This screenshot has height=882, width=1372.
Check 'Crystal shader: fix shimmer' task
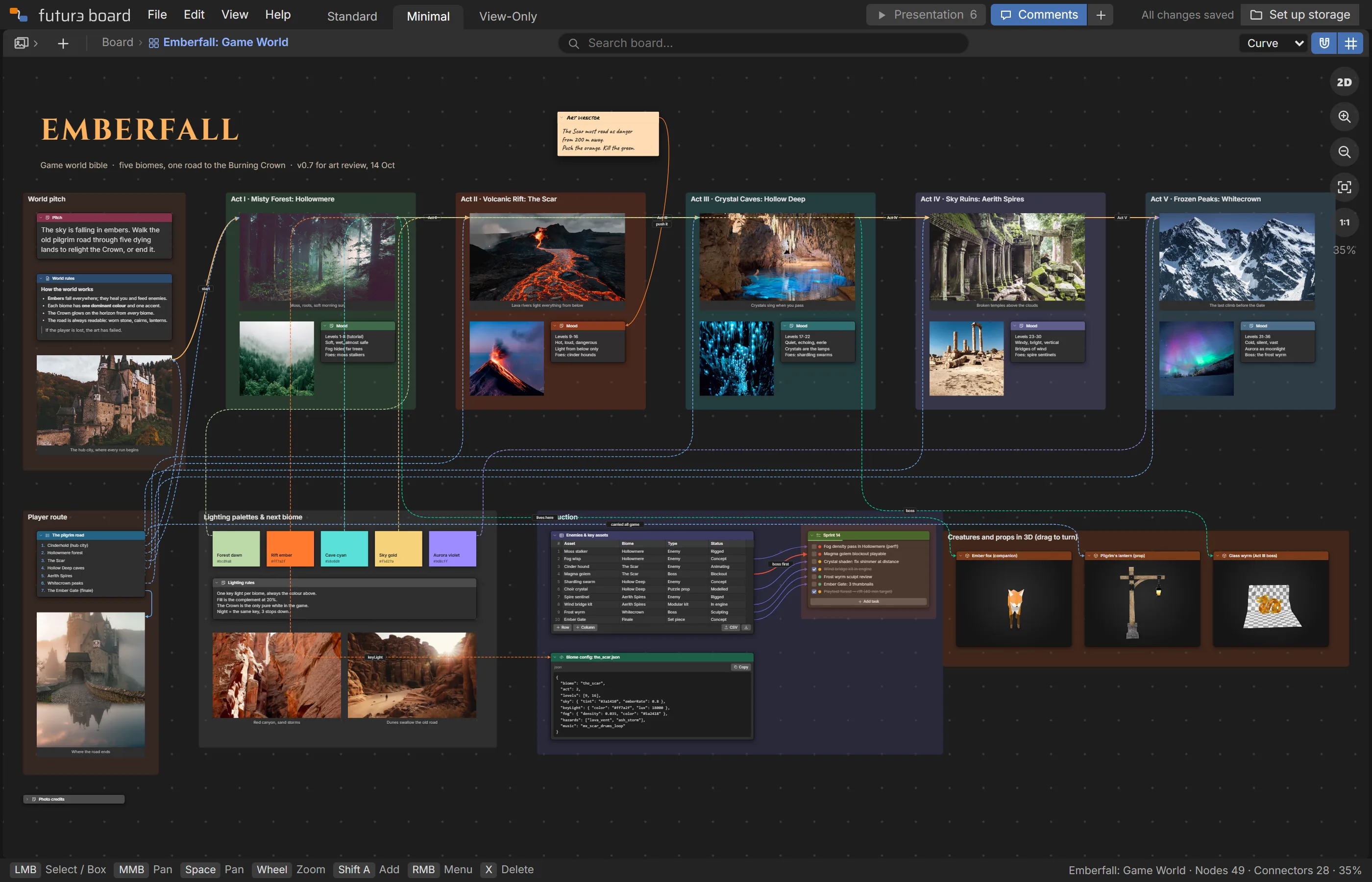[814, 562]
